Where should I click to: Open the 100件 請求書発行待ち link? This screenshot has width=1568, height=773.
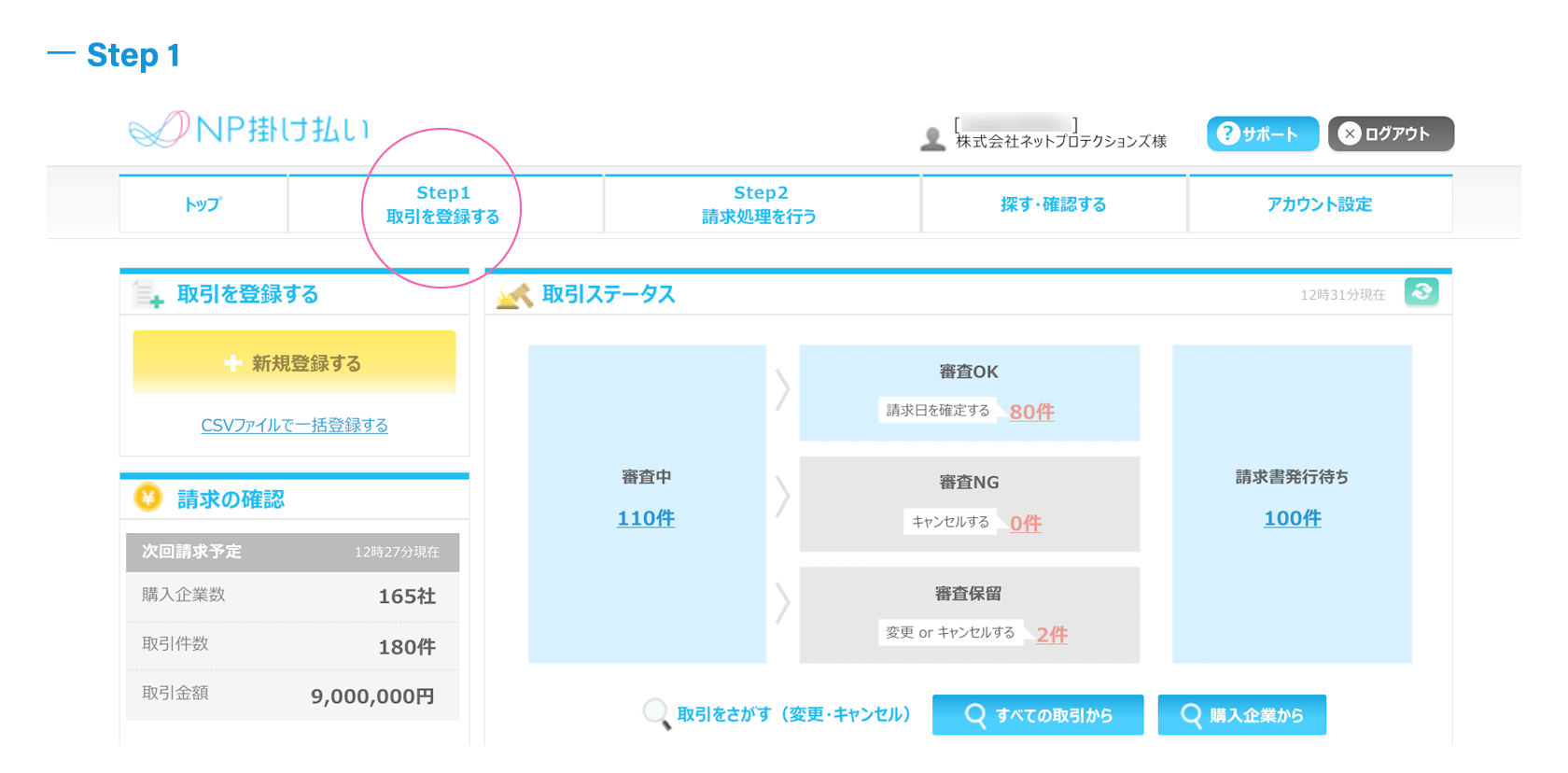pos(1293,518)
